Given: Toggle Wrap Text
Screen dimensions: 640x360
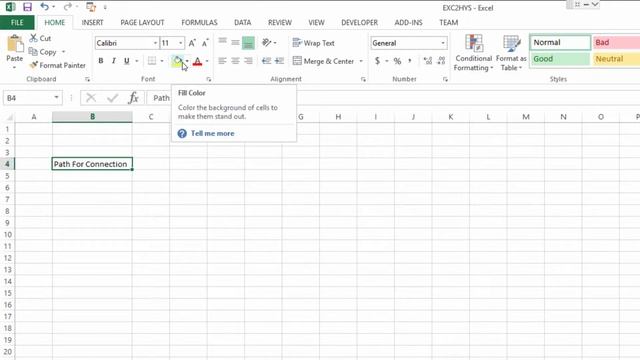Looking at the screenshot, I should click(313, 43).
